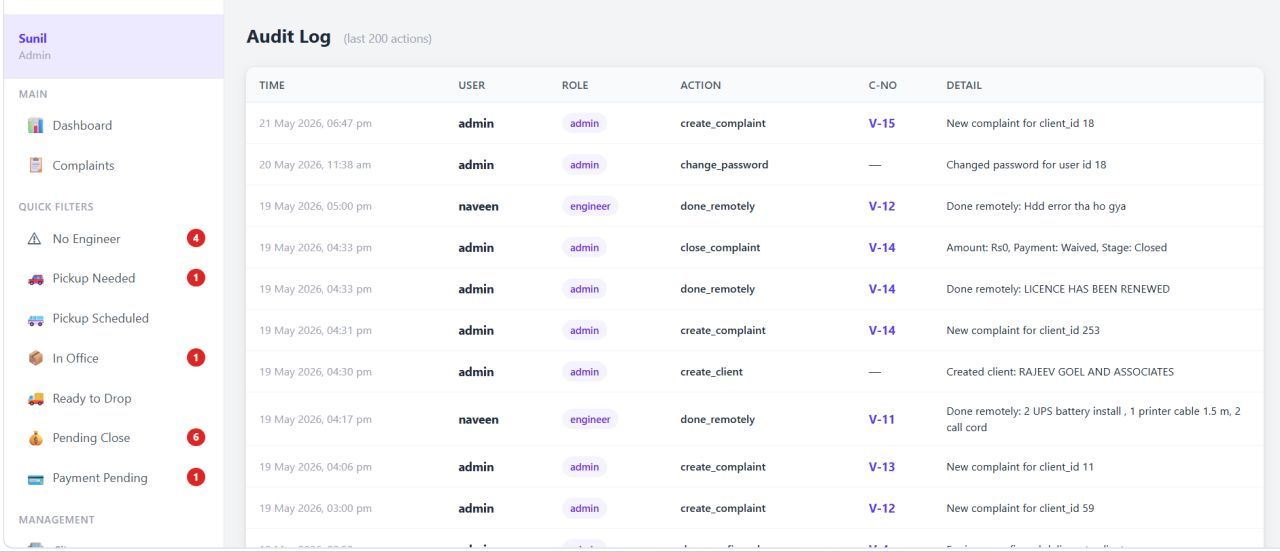Click timestamp 21 May 2026, 06:47 pm
1280x552 pixels.
[x=315, y=124]
